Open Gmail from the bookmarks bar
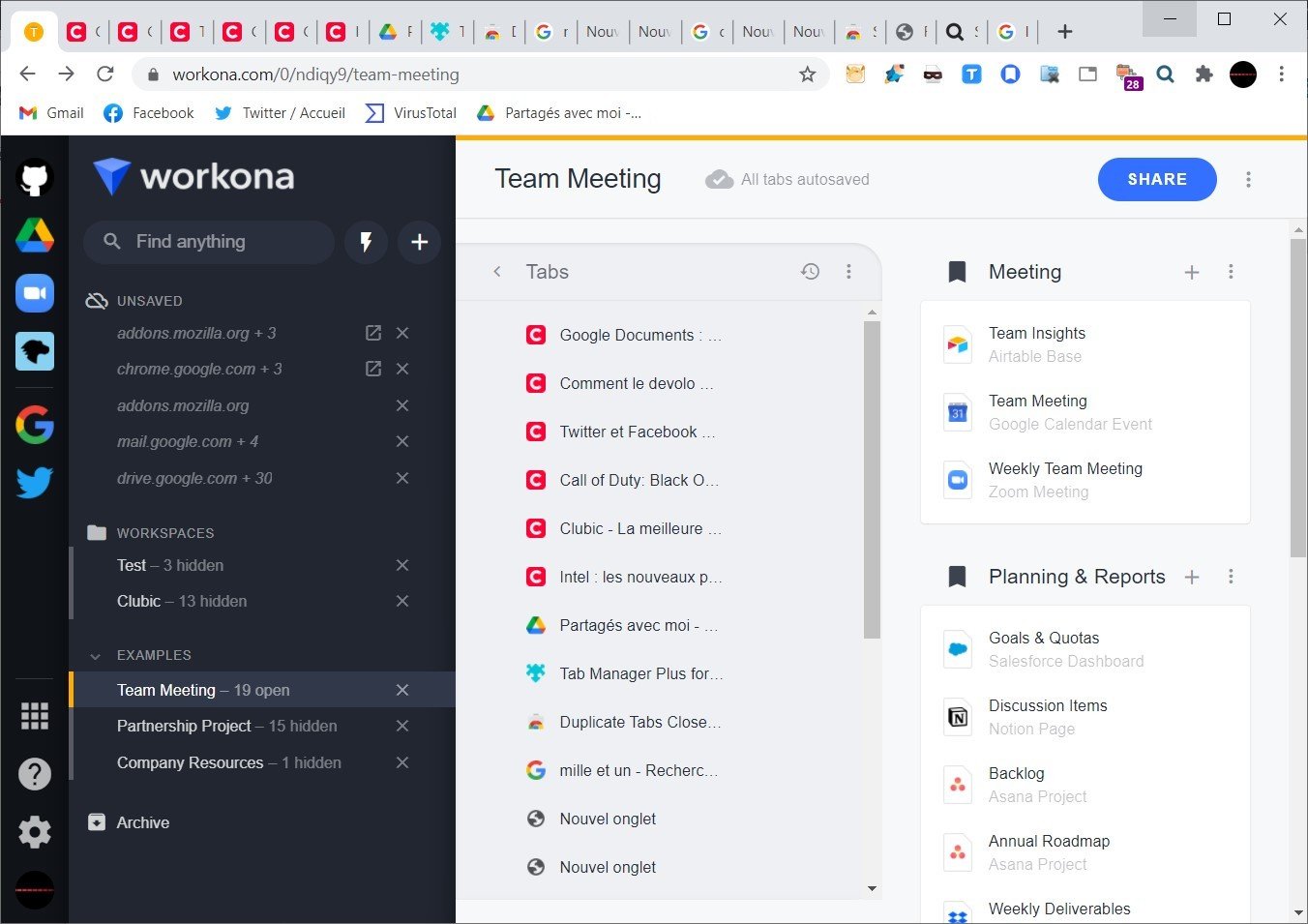This screenshot has height=924, width=1308. click(x=50, y=112)
